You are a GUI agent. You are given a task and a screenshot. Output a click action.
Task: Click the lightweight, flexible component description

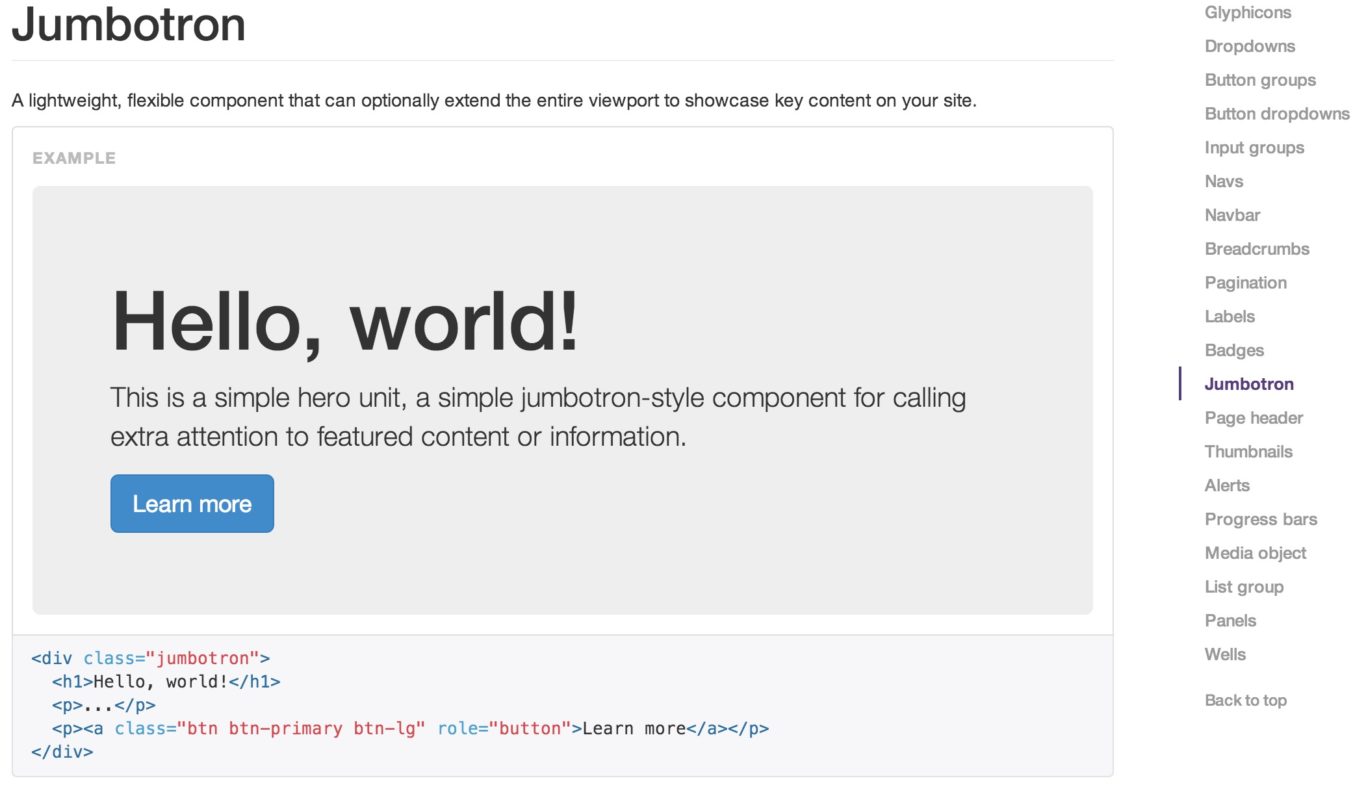[x=494, y=101]
